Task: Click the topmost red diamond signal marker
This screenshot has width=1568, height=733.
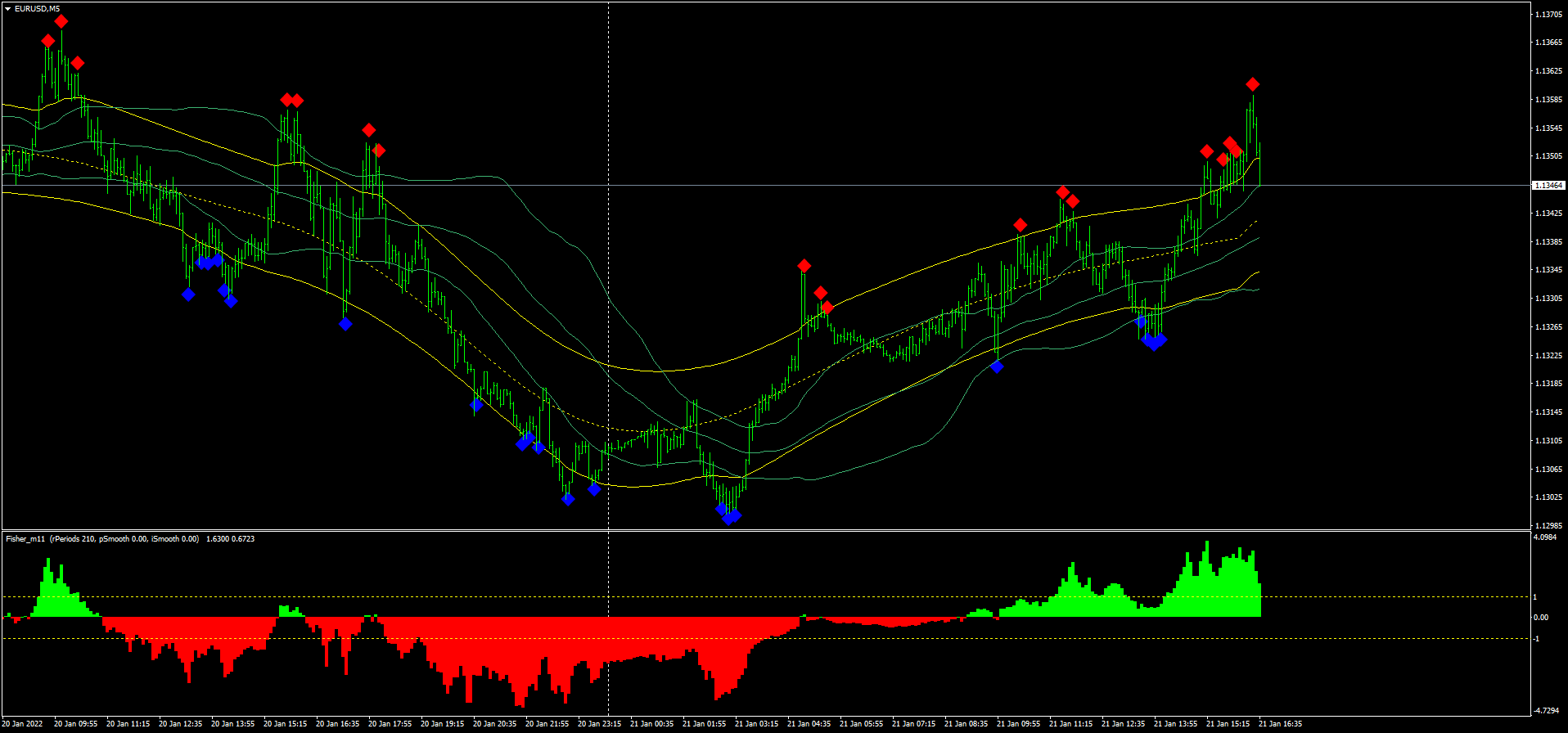Action: (61, 21)
